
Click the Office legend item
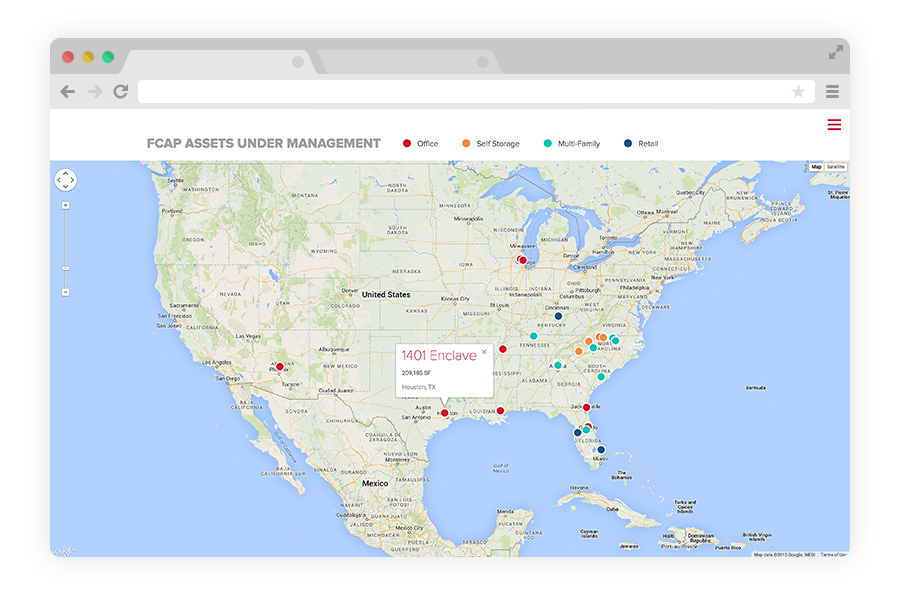click(x=420, y=143)
